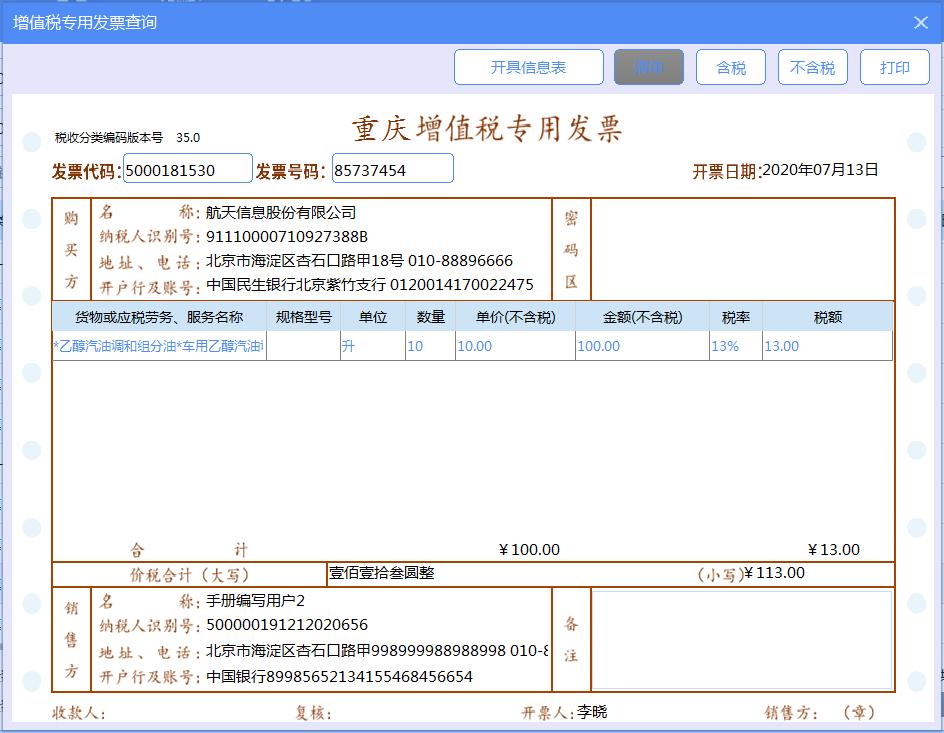The height and width of the screenshot is (733, 944).
Task: Click the 密码区 password area
Action: point(740,248)
